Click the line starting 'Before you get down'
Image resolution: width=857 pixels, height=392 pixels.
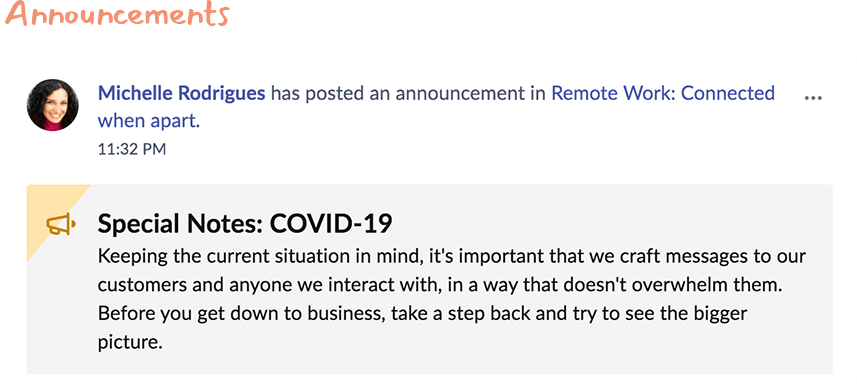coord(422,314)
